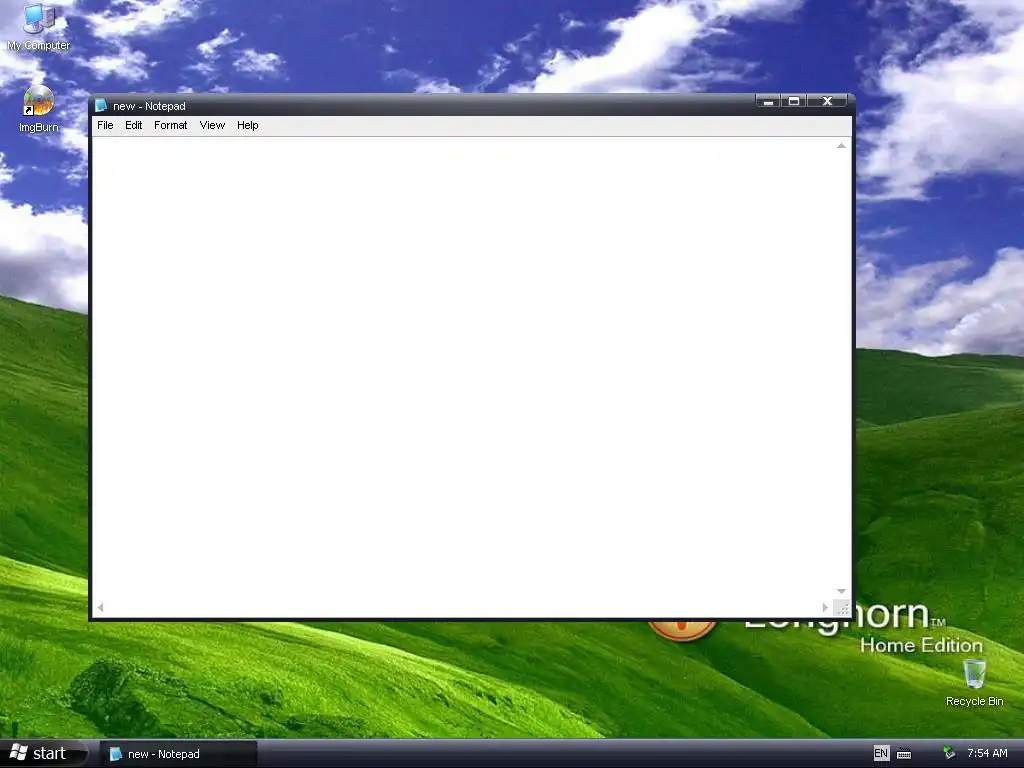The width and height of the screenshot is (1024, 768).
Task: Click the resize grip at Notepad corner
Action: pyautogui.click(x=842, y=608)
